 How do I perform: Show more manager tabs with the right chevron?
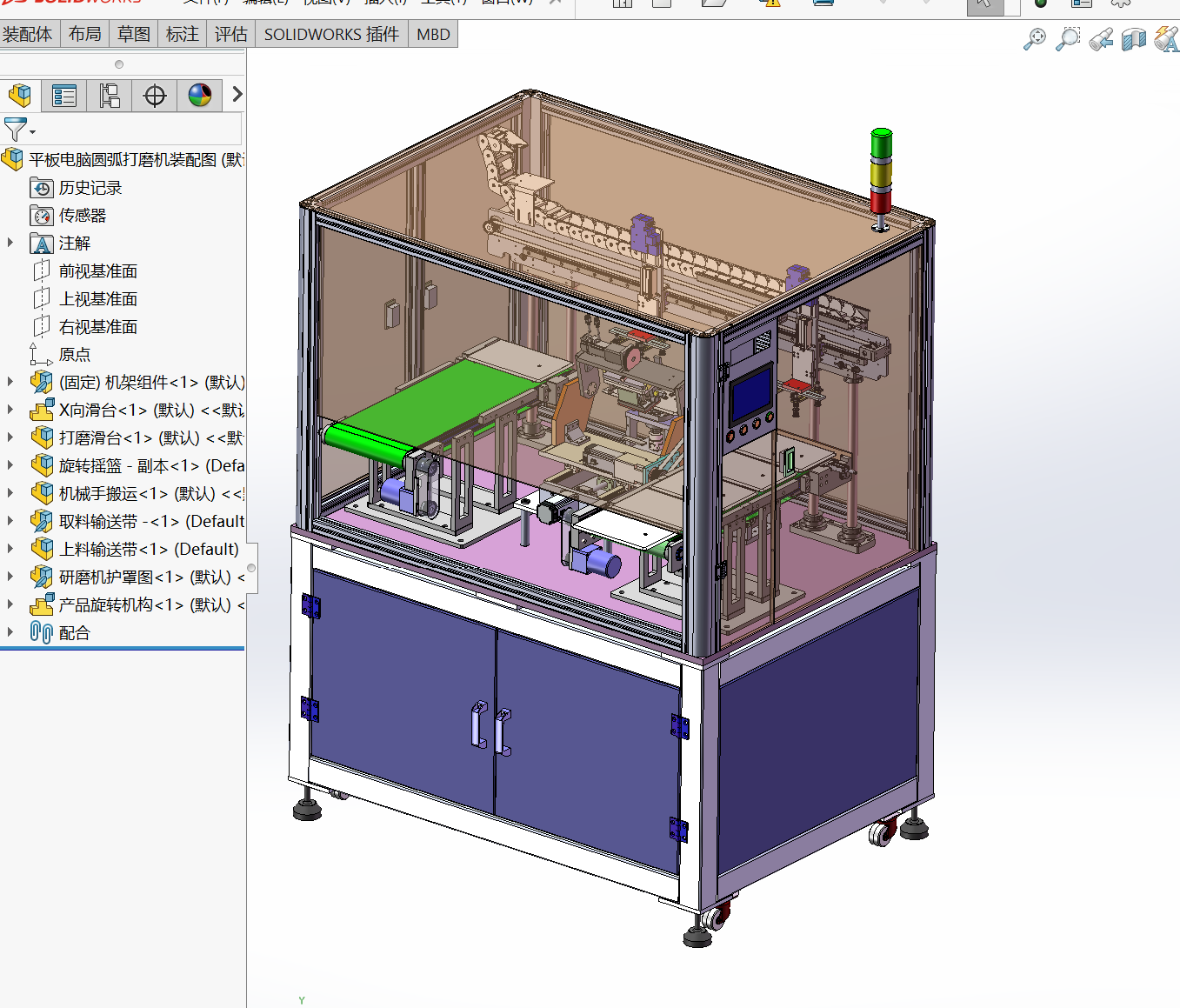(237, 95)
